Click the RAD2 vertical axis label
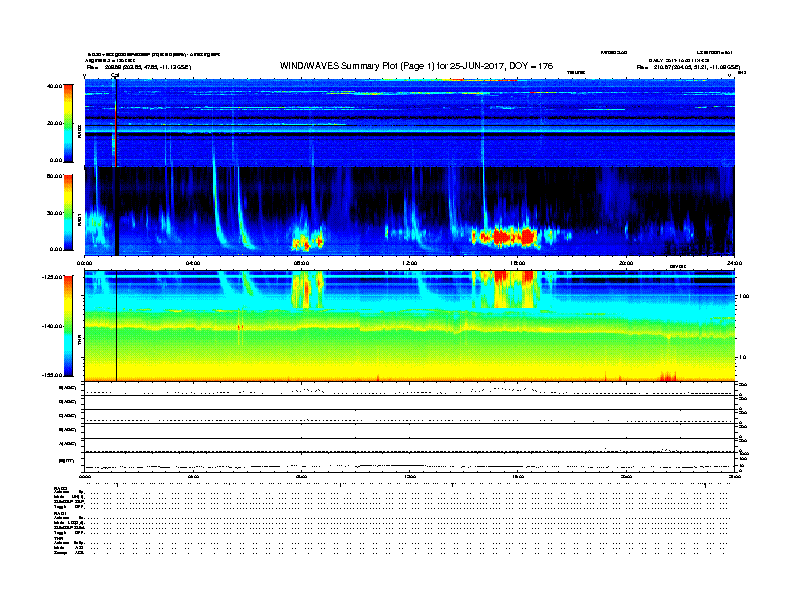The width and height of the screenshot is (792, 612). tap(79, 132)
